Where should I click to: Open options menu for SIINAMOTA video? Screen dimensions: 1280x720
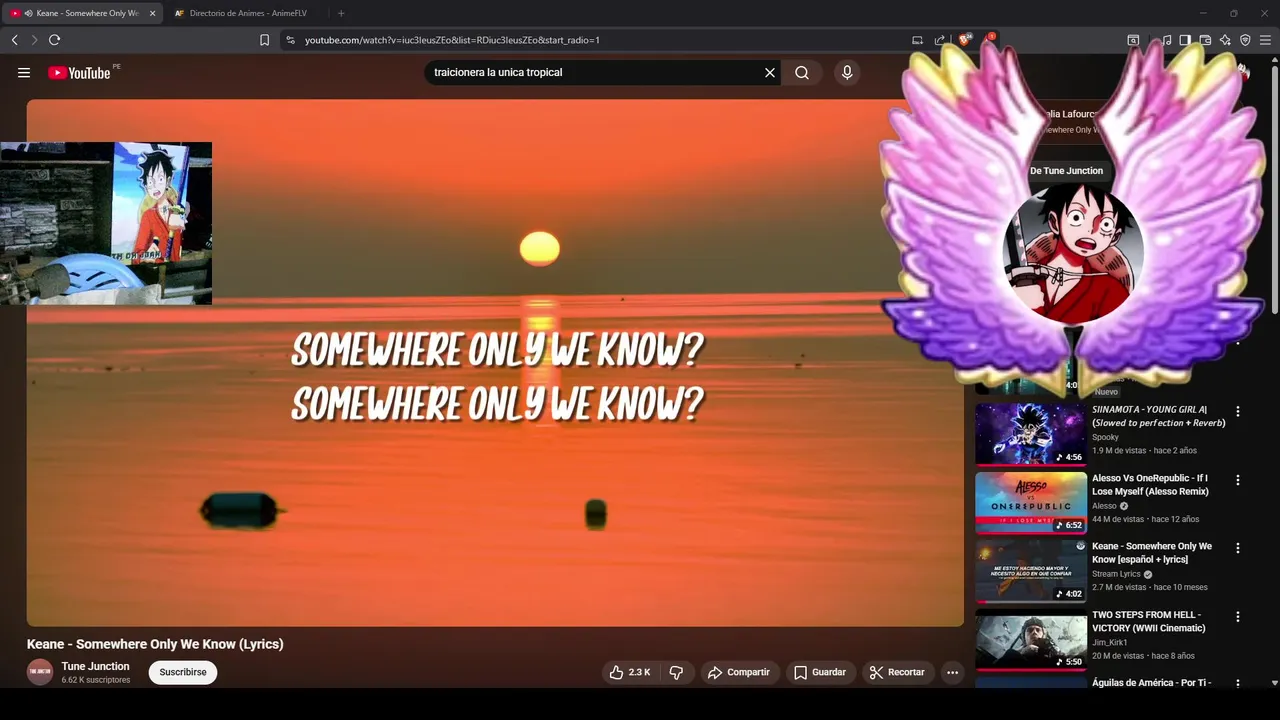coord(1238,411)
